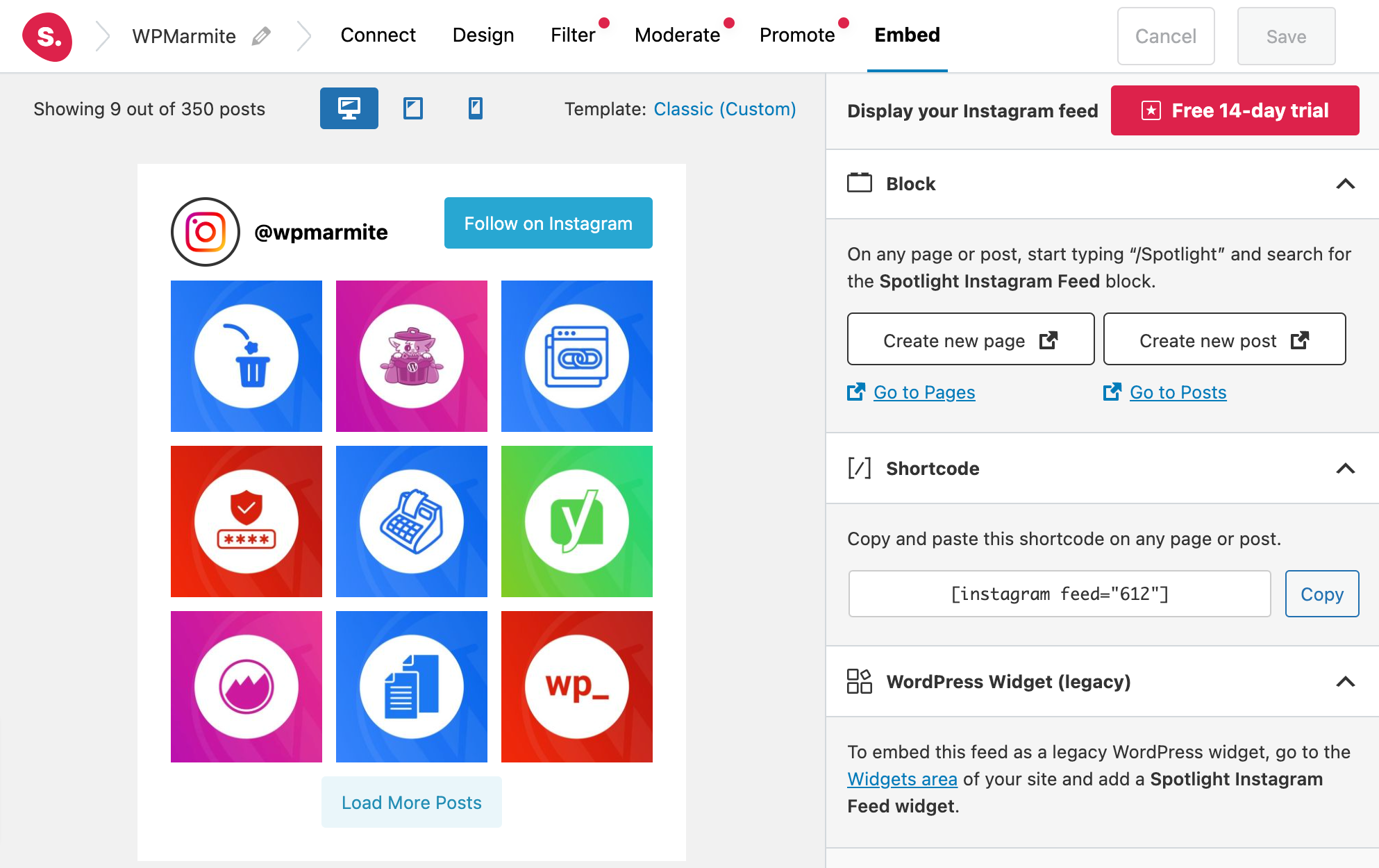
Task: Open the red password shield post thumbnail
Action: [x=246, y=521]
